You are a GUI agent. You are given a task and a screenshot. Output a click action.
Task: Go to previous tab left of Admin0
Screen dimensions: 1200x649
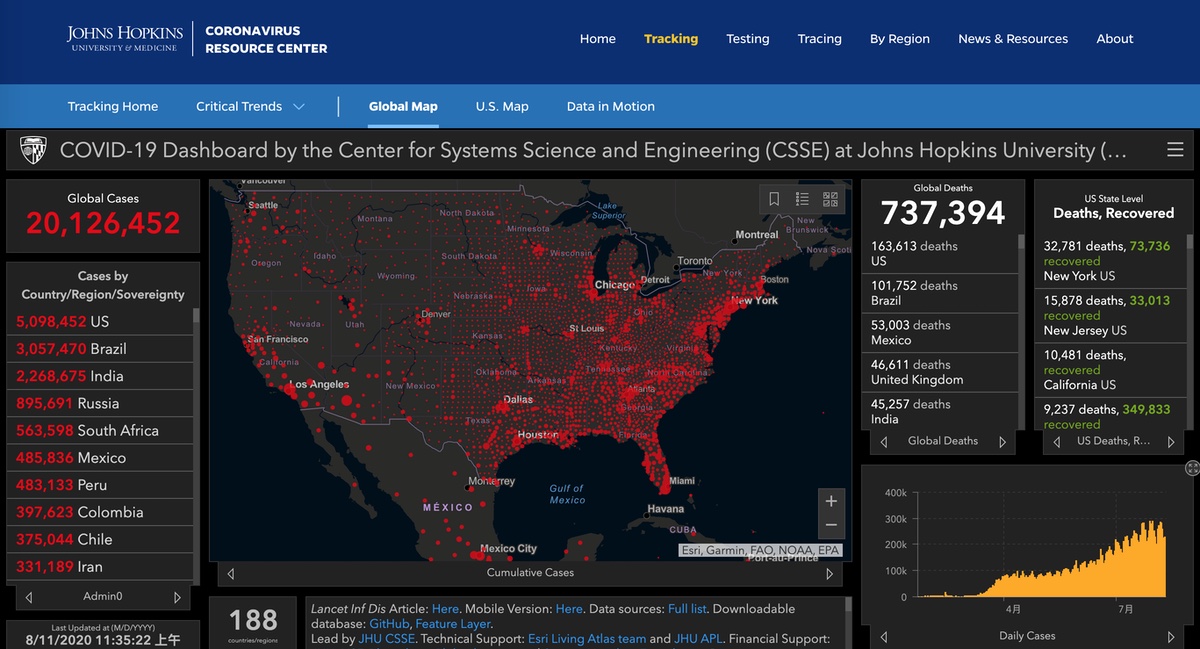point(29,597)
